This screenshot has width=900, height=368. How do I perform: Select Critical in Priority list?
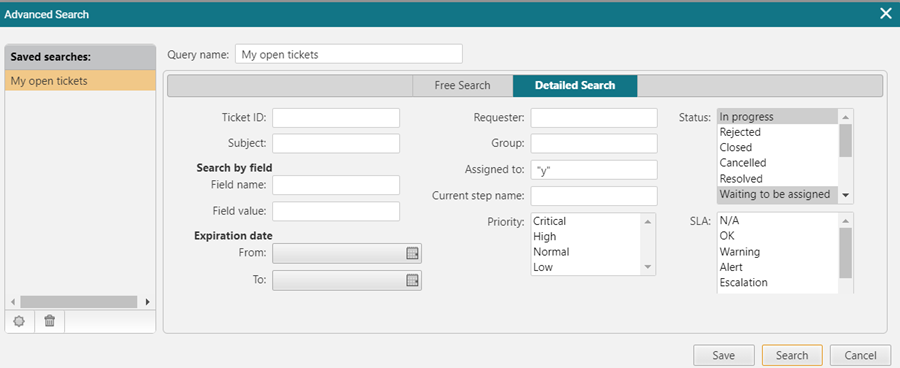pyautogui.click(x=585, y=221)
